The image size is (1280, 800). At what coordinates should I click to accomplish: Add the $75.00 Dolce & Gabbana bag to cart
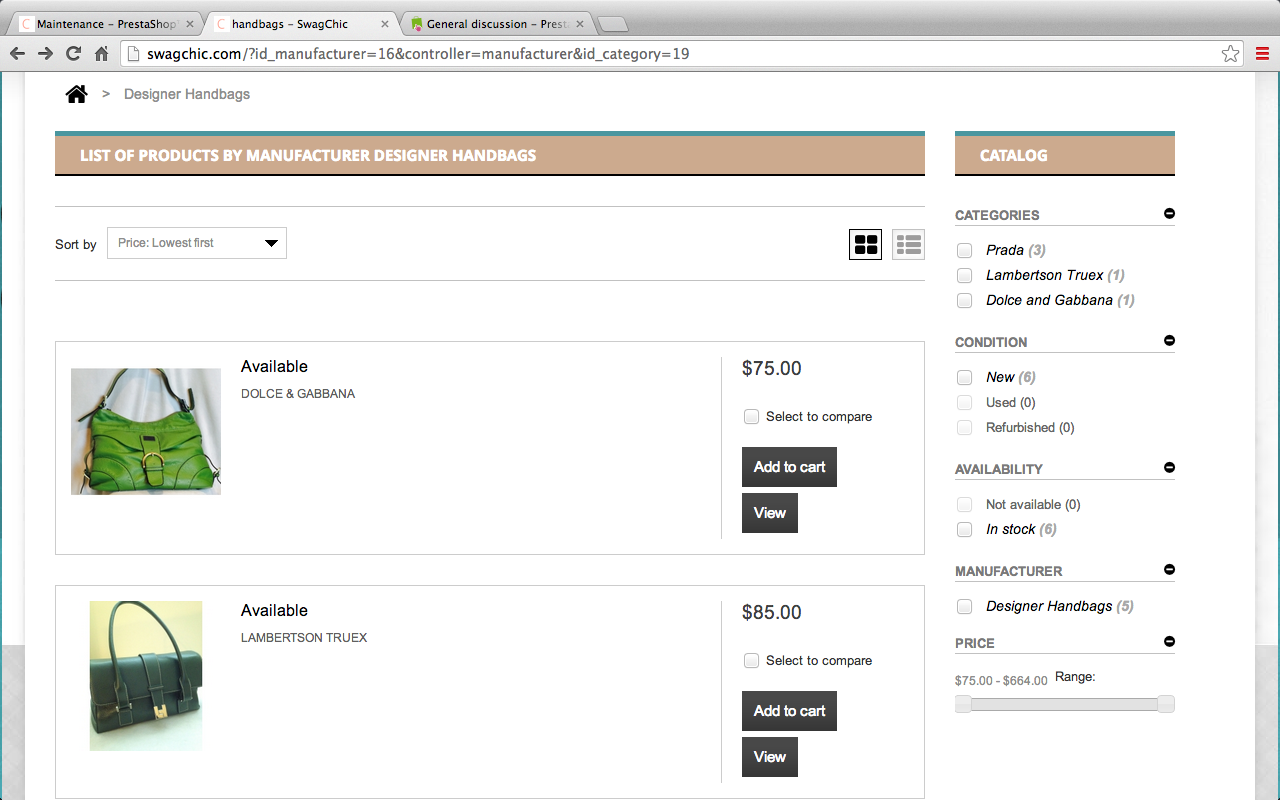[x=789, y=467]
